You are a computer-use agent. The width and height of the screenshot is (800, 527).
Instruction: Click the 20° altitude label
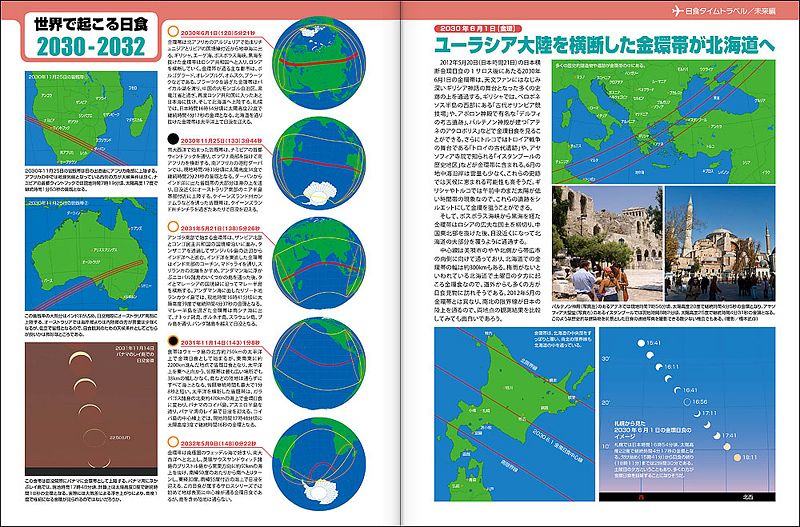click(x=606, y=403)
